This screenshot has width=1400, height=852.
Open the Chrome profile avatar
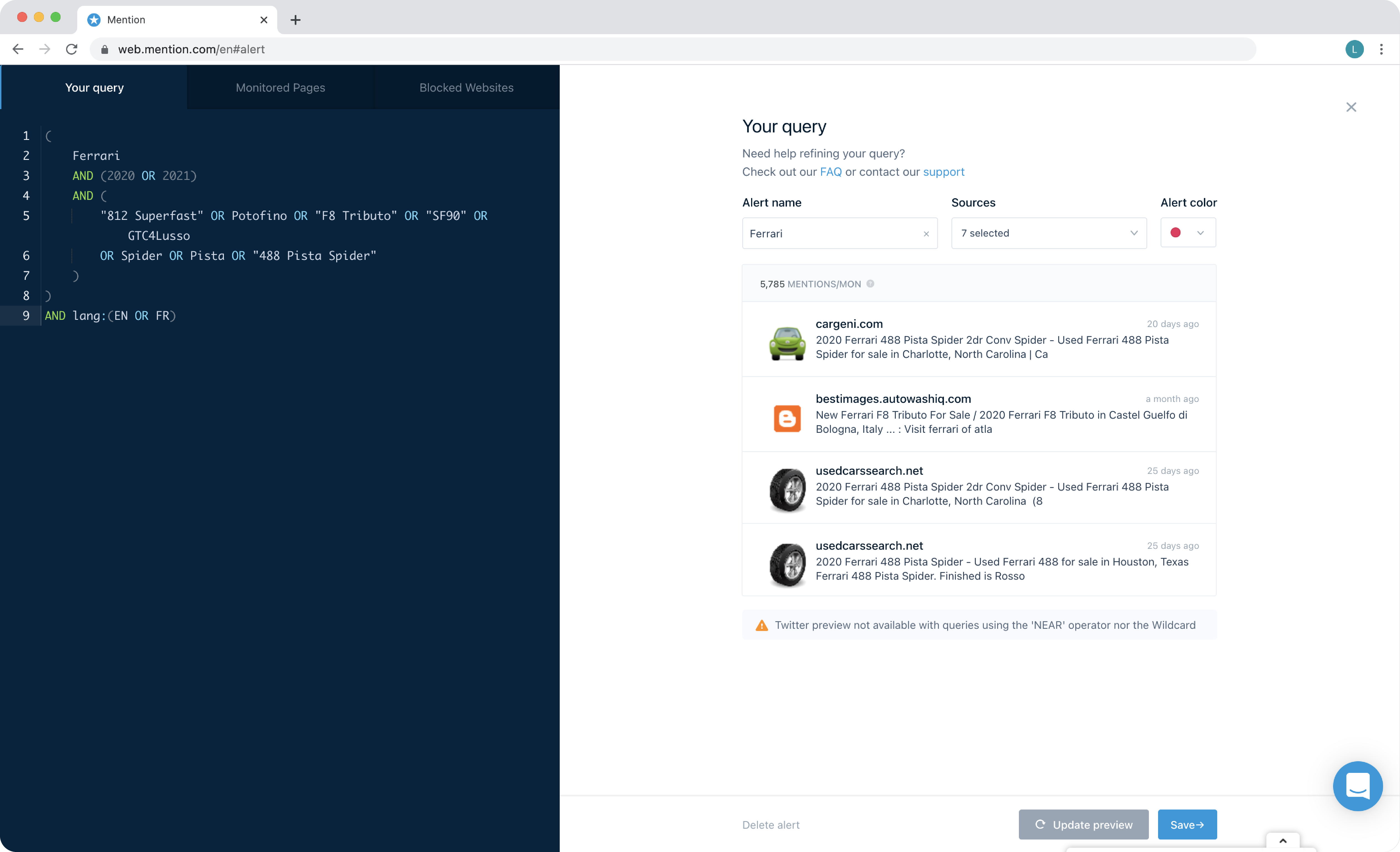pos(1354,49)
